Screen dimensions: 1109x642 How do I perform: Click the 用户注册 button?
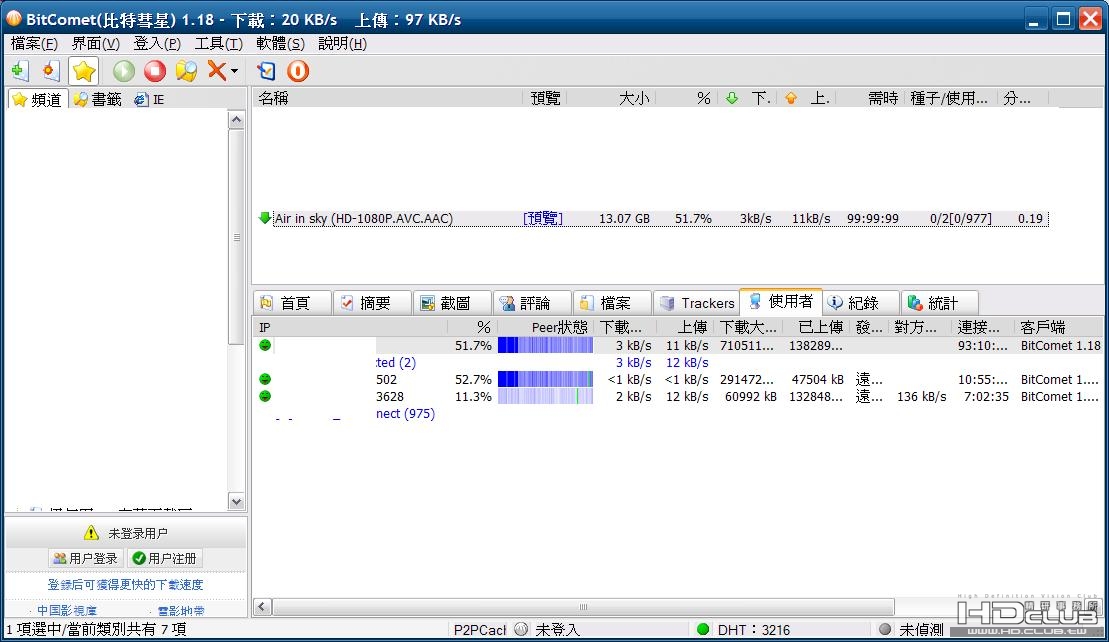point(165,559)
